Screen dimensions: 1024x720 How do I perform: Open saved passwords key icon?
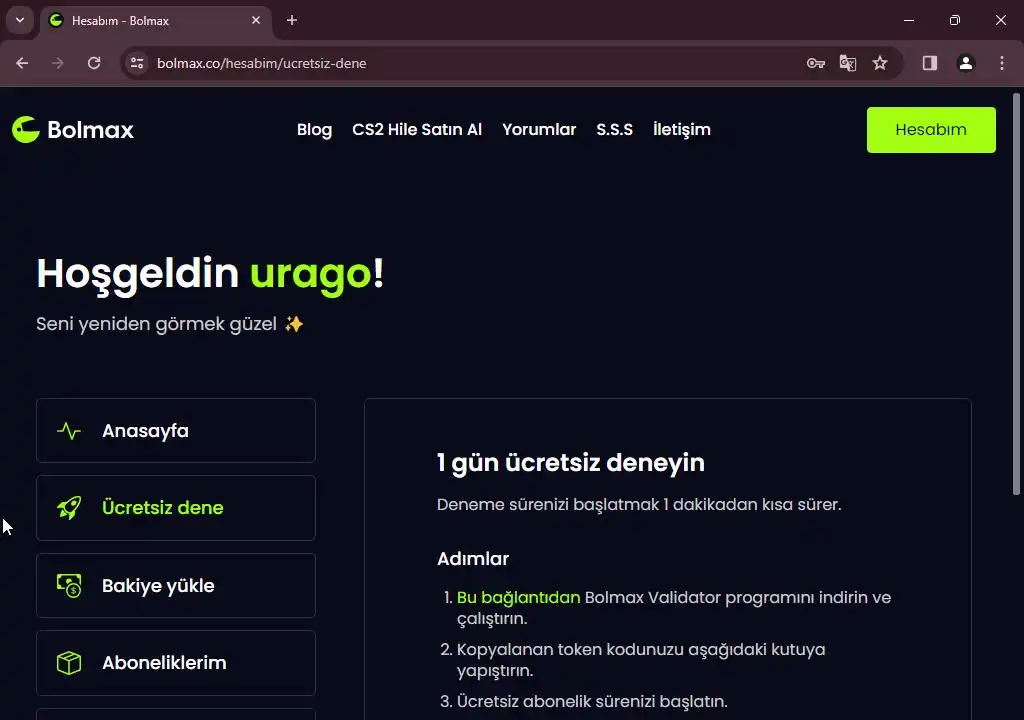point(816,63)
